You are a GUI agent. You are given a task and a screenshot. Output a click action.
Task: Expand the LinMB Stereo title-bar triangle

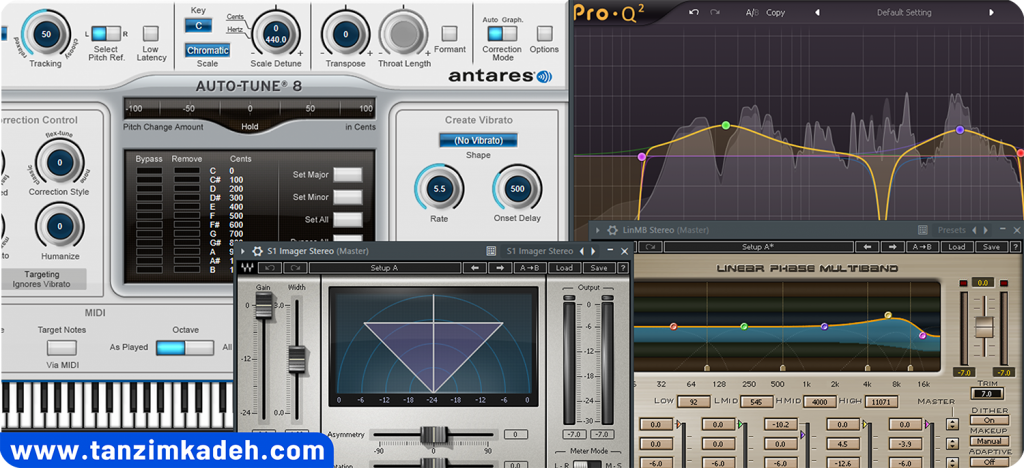598,230
